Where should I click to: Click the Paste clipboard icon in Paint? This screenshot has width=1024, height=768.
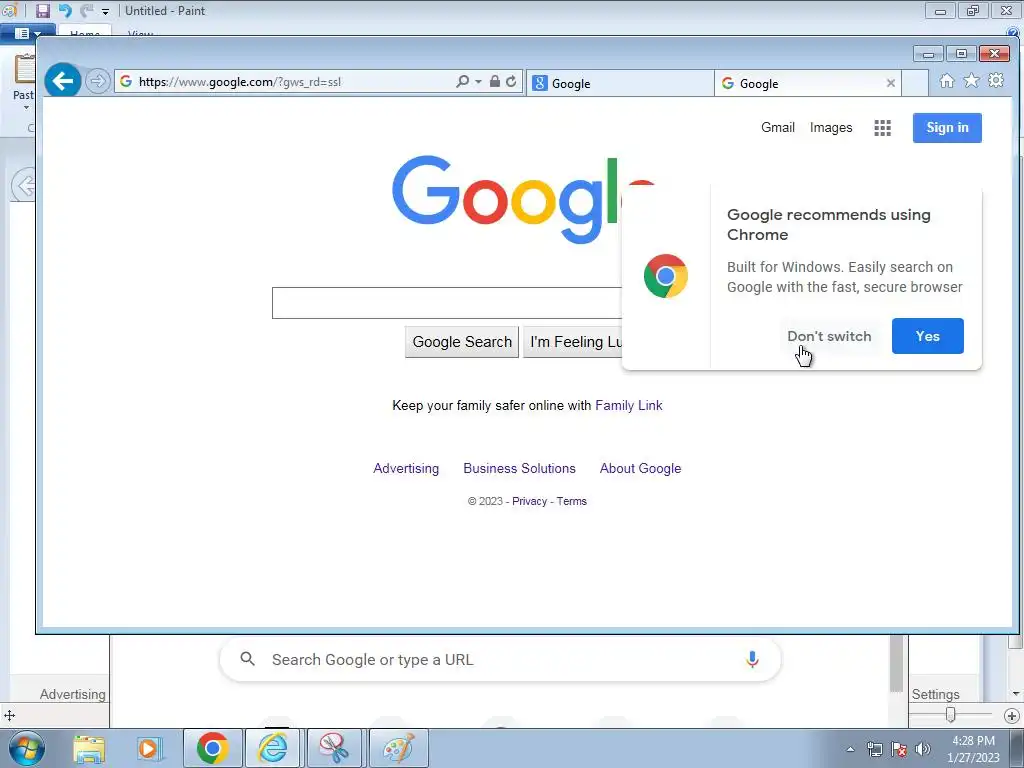[x=25, y=69]
